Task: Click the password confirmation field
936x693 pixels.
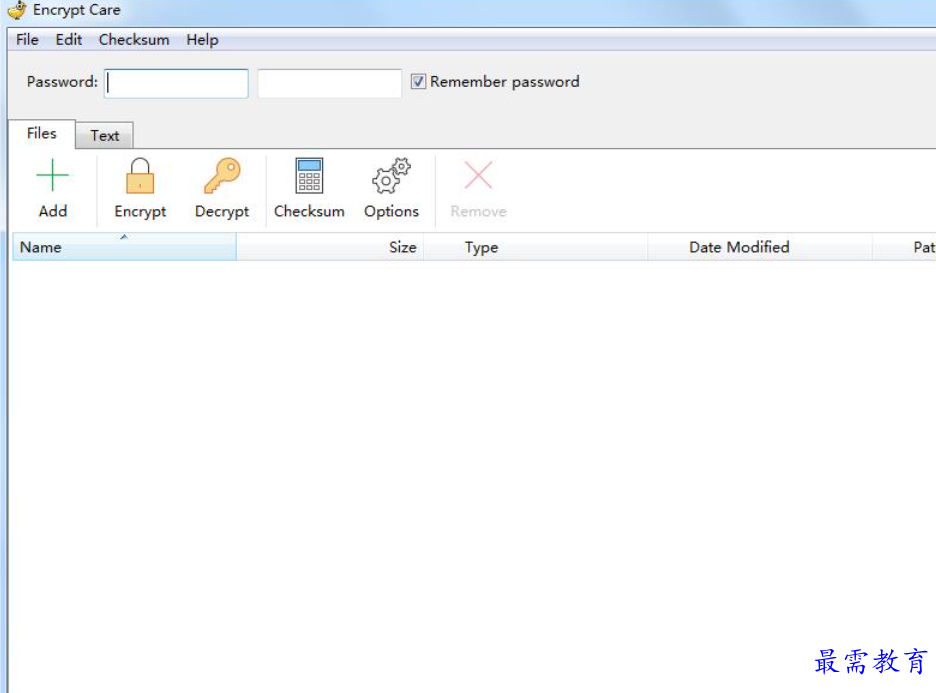Action: (x=330, y=84)
